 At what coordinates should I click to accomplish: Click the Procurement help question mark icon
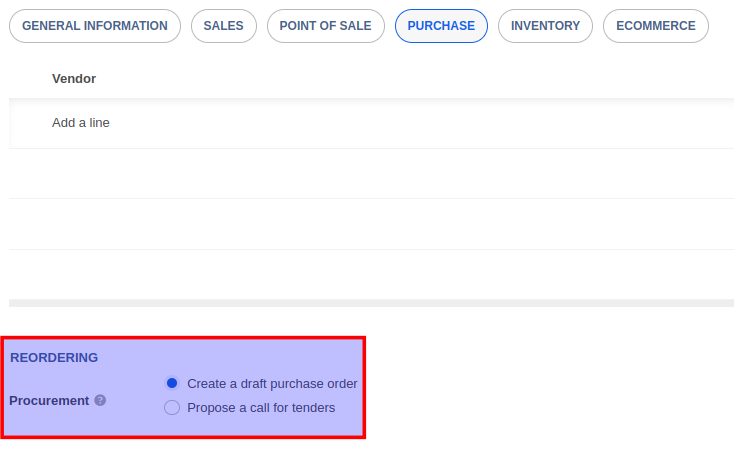[x=100, y=401]
